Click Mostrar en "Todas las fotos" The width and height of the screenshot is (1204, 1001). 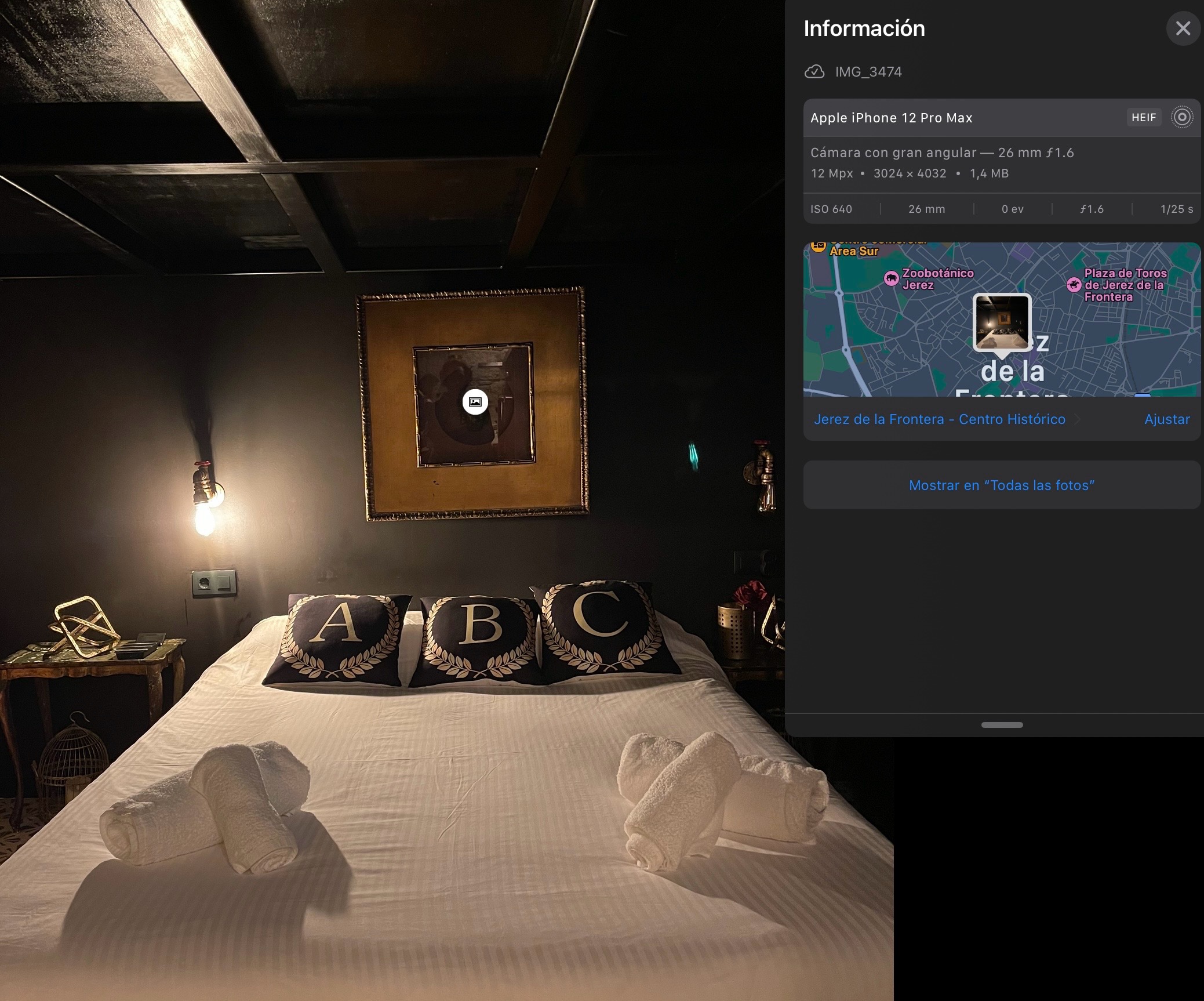point(1001,485)
